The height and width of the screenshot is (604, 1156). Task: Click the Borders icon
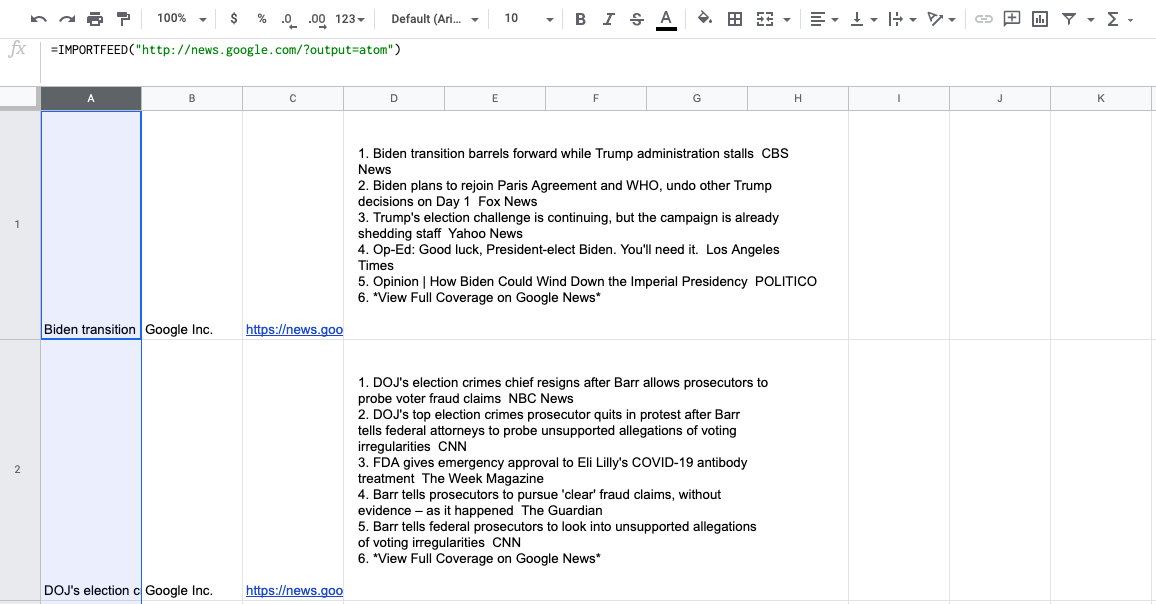click(x=735, y=18)
